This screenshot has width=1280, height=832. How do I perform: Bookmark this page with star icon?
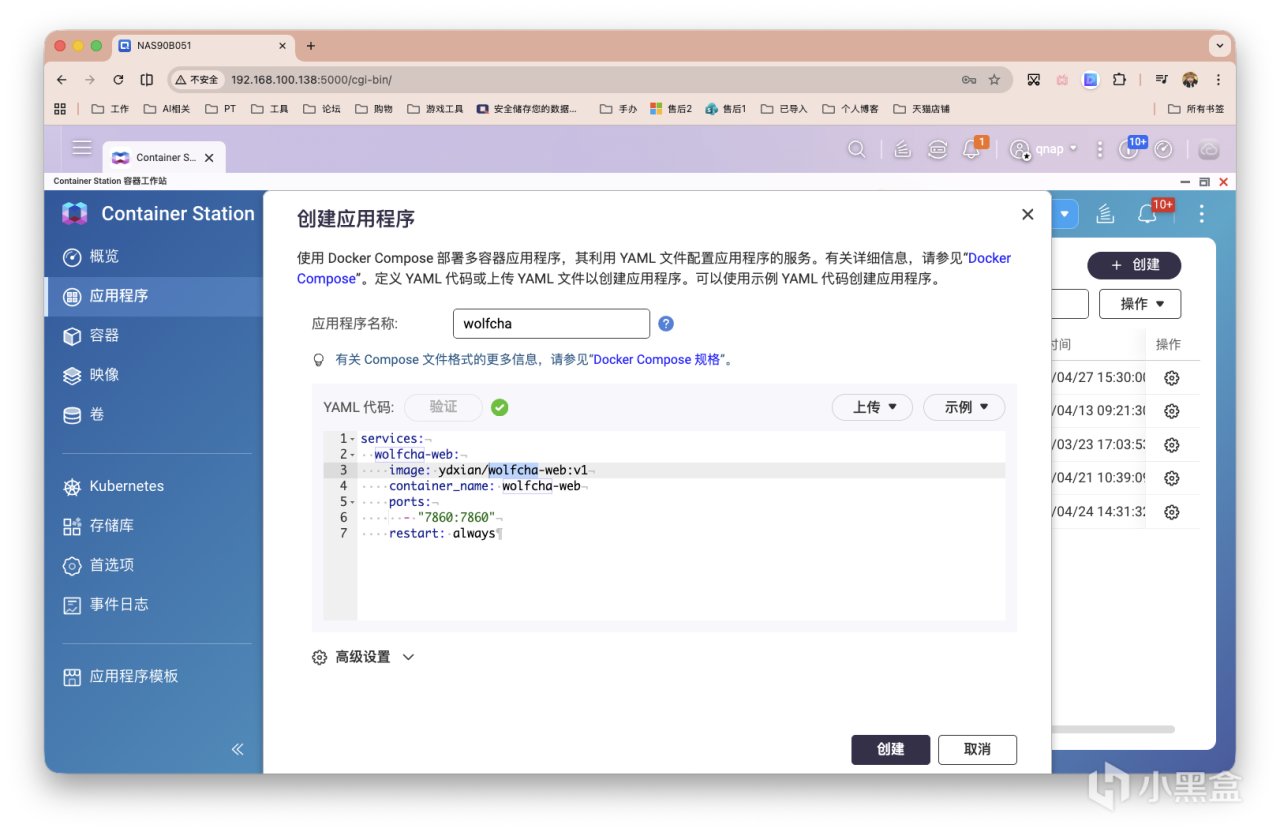click(994, 80)
